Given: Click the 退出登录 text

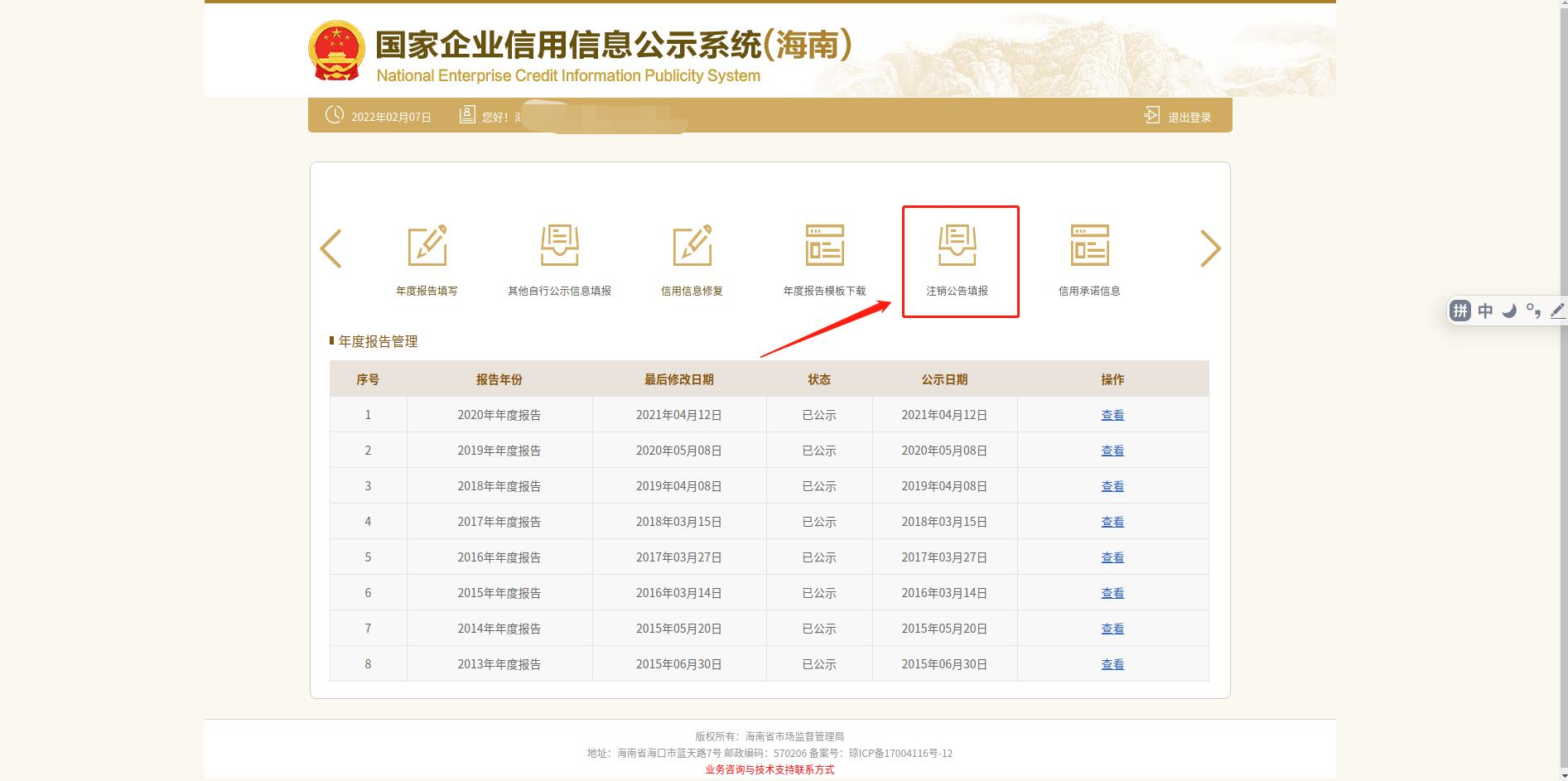Looking at the screenshot, I should (1189, 118).
